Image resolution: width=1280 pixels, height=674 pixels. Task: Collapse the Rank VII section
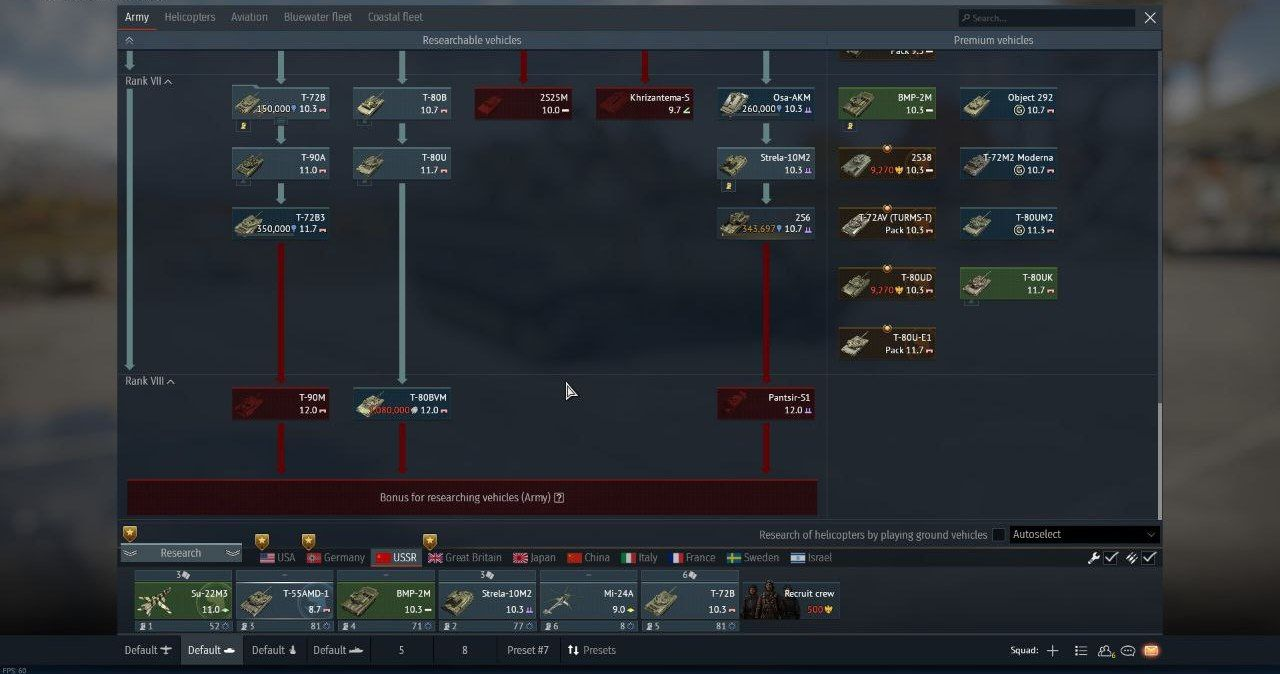click(168, 81)
